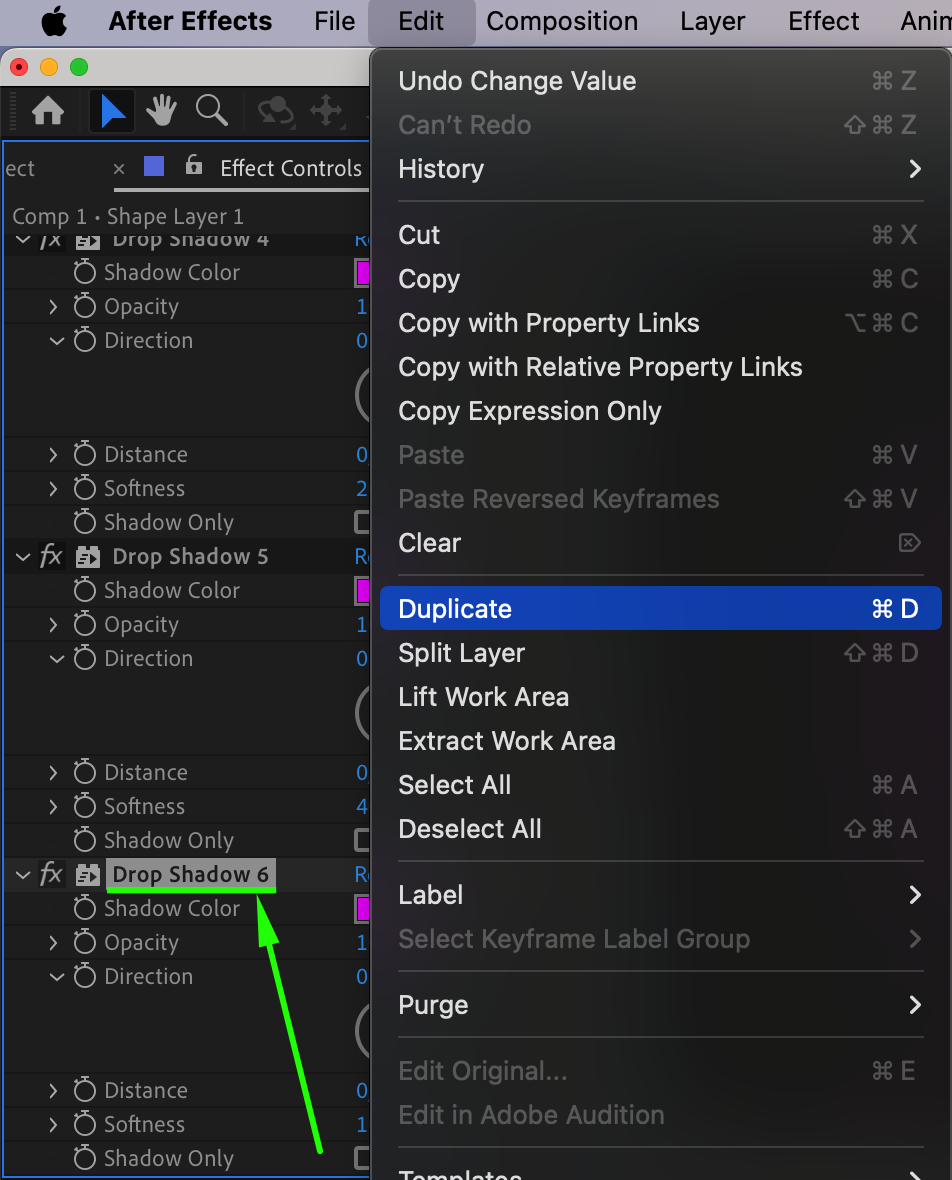This screenshot has width=952, height=1180.
Task: Select the Drop Shadow 6 effect name
Action: 190,875
